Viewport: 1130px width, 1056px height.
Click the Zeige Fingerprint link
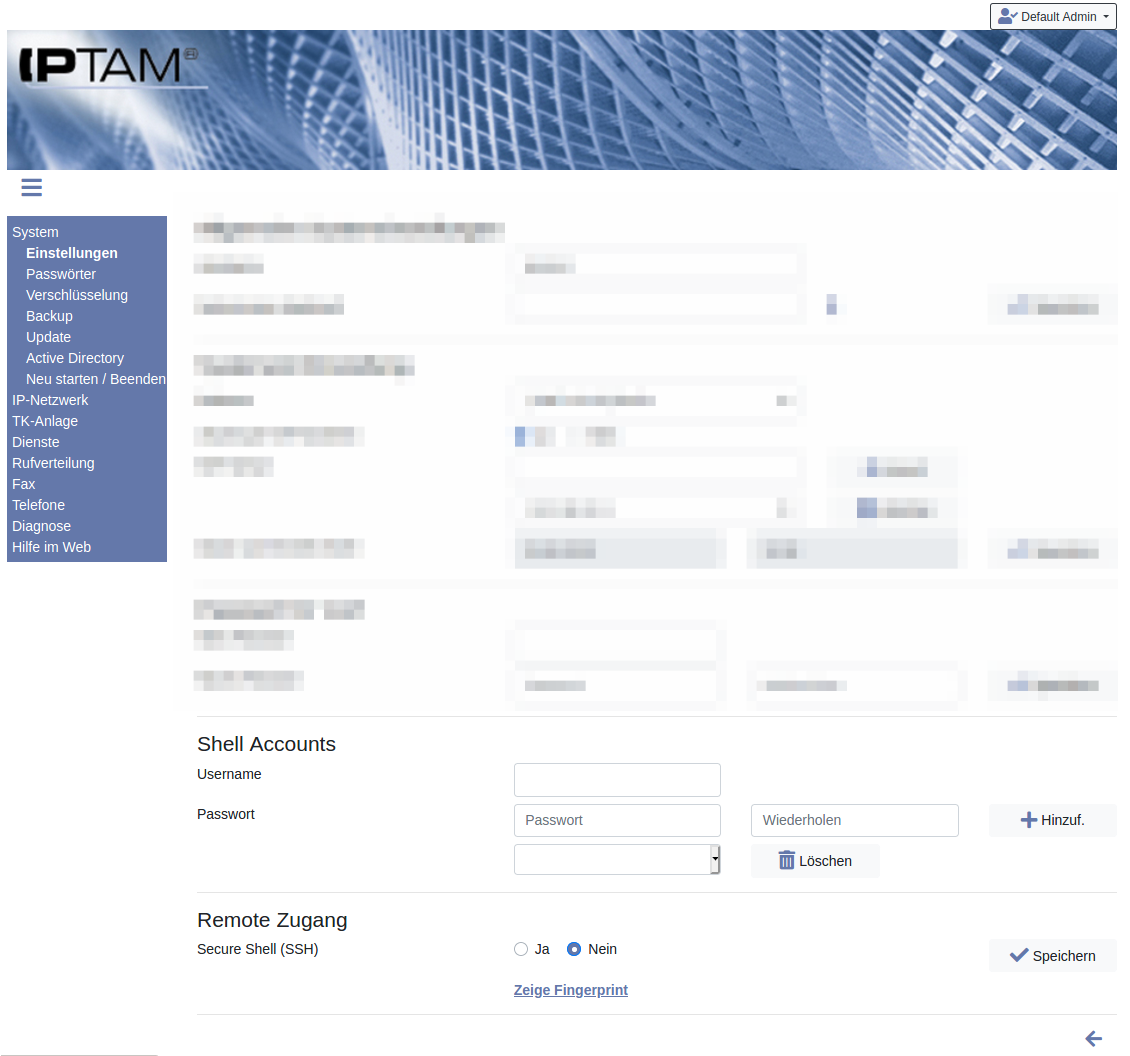point(570,990)
